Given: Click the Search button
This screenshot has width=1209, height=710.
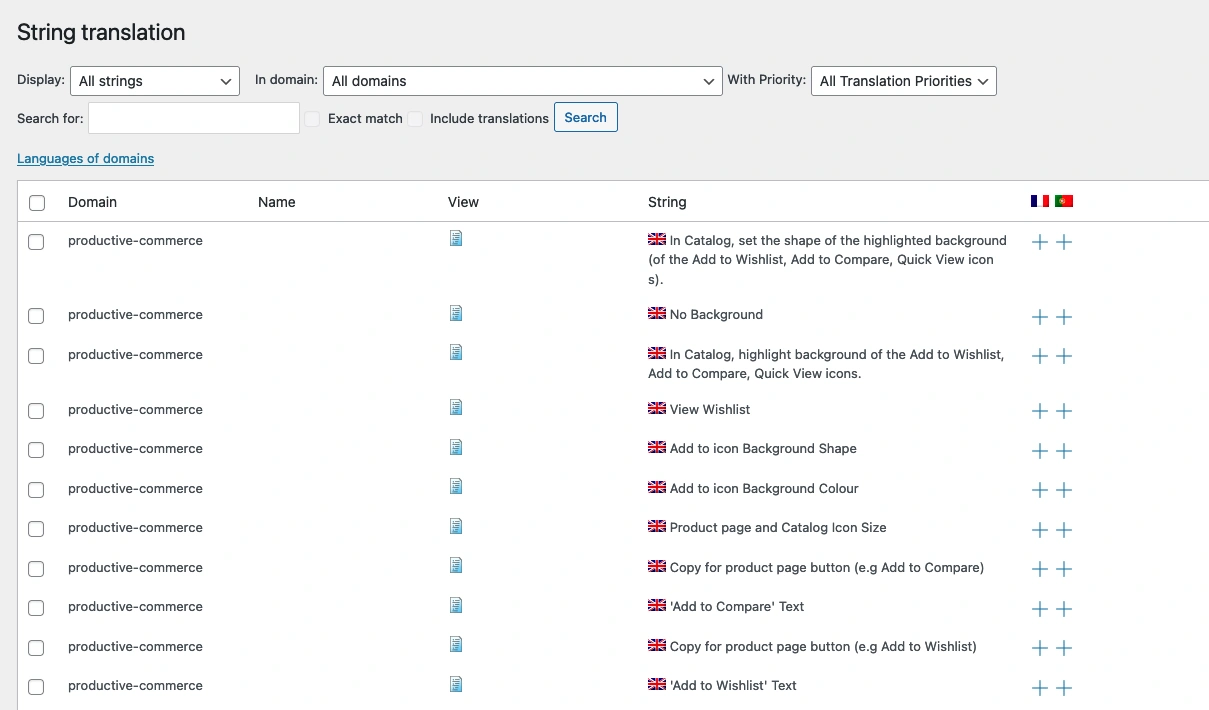Looking at the screenshot, I should (x=586, y=117).
